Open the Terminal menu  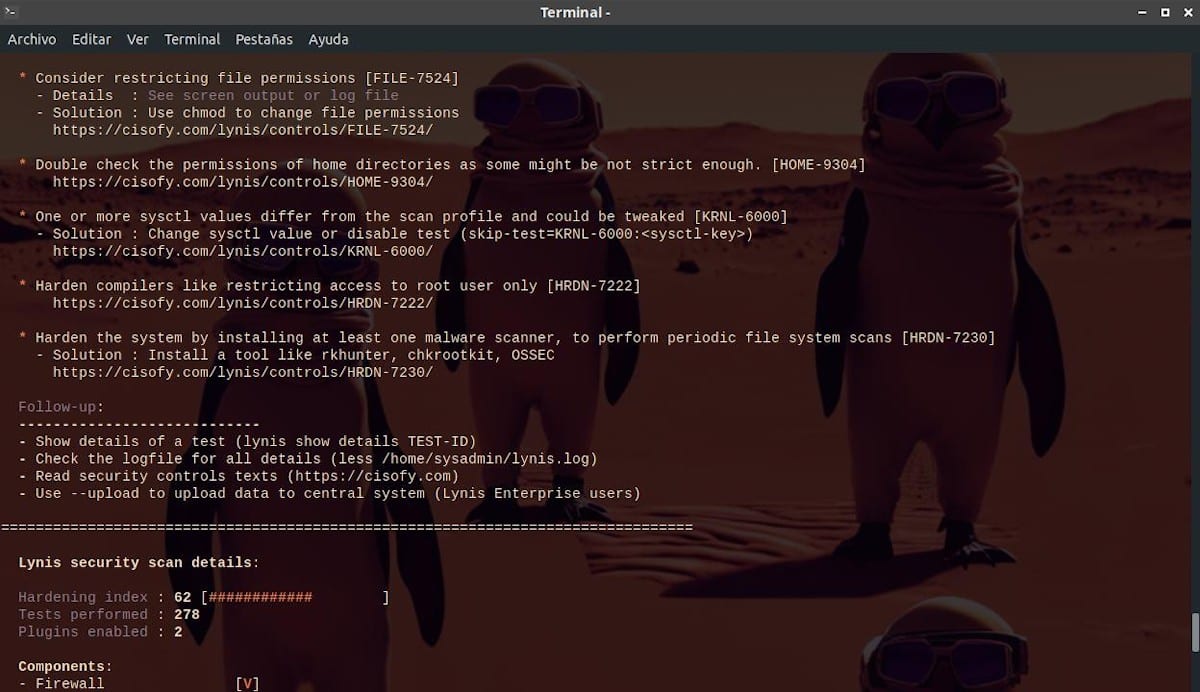(x=192, y=39)
